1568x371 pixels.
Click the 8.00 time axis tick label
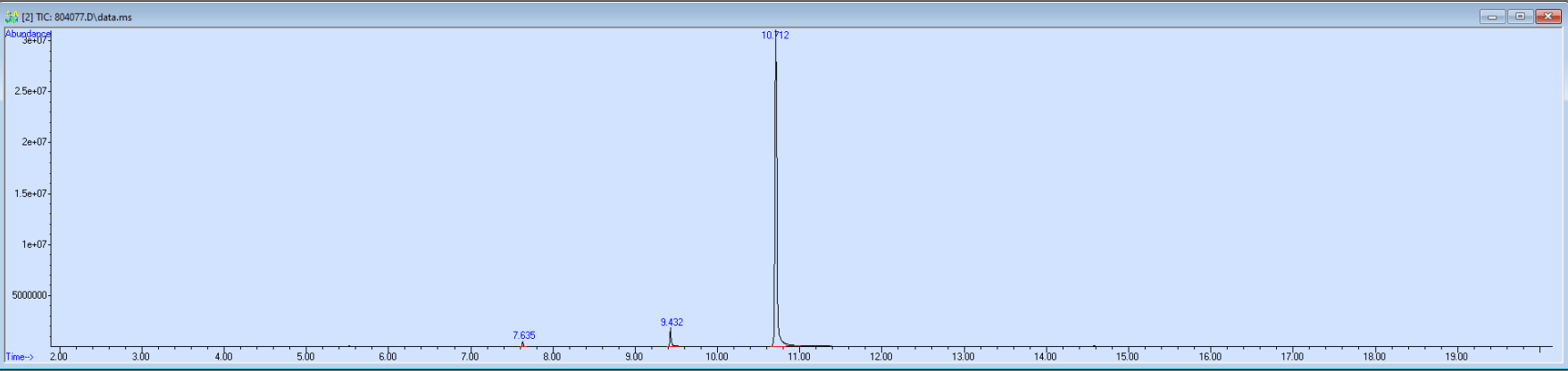(x=552, y=357)
